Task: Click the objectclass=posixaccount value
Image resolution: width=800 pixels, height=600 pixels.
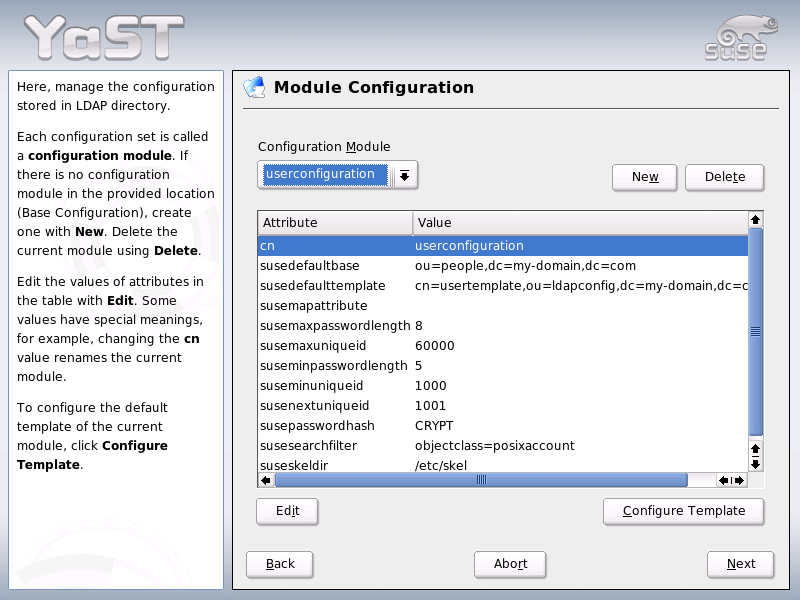Action: point(494,445)
